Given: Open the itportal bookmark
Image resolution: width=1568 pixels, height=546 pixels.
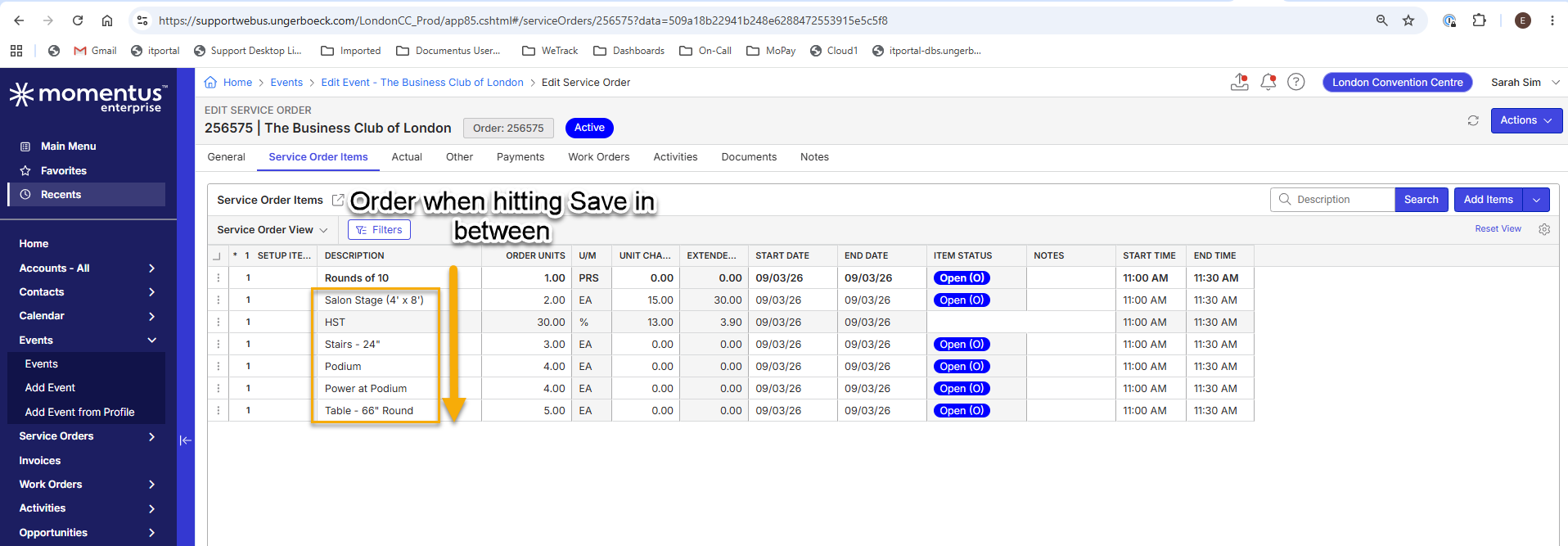Looking at the screenshot, I should [155, 51].
